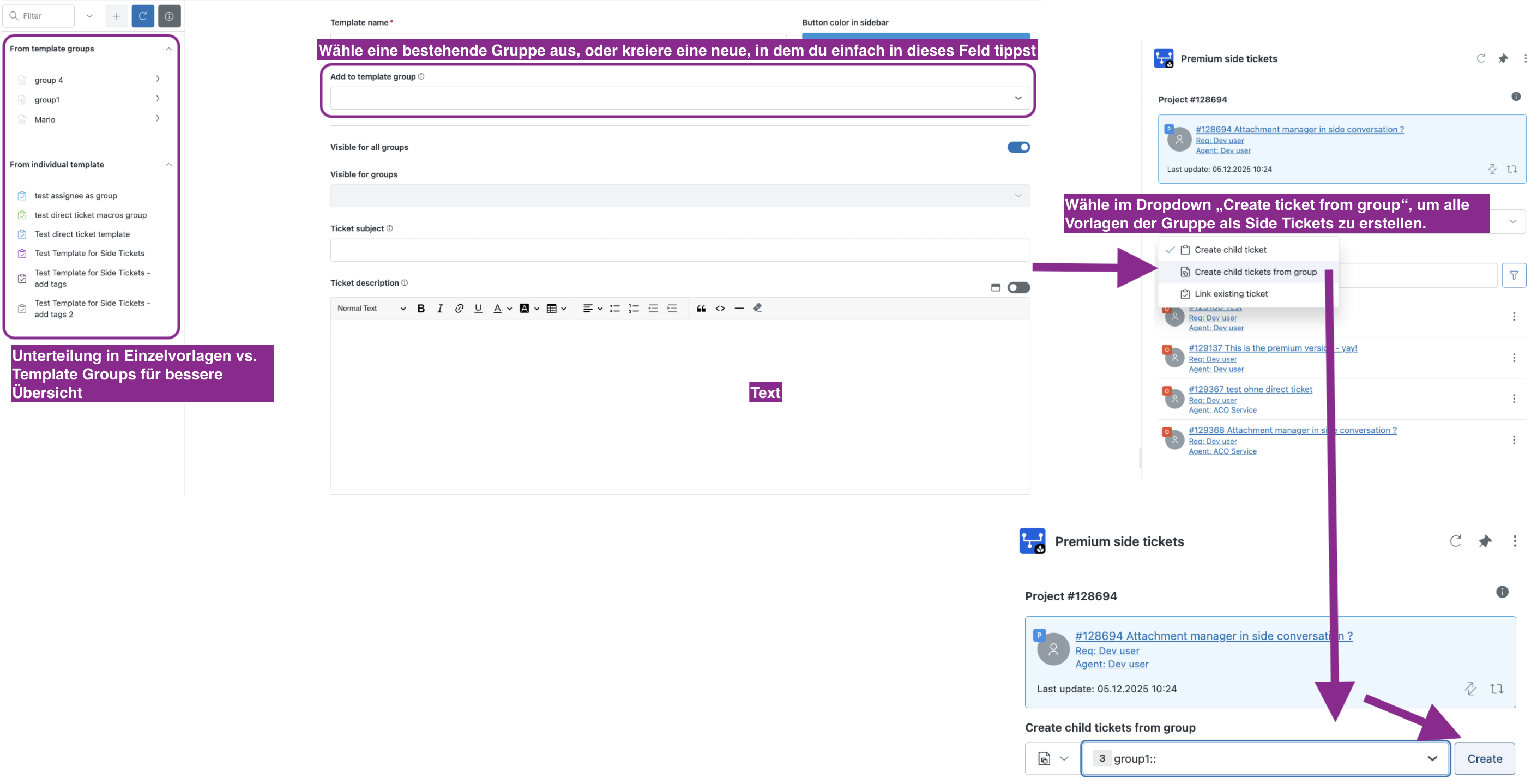Viewport: 1531px width, 784px height.
Task: Insert a link via the editor toolbar
Action: [x=459, y=308]
